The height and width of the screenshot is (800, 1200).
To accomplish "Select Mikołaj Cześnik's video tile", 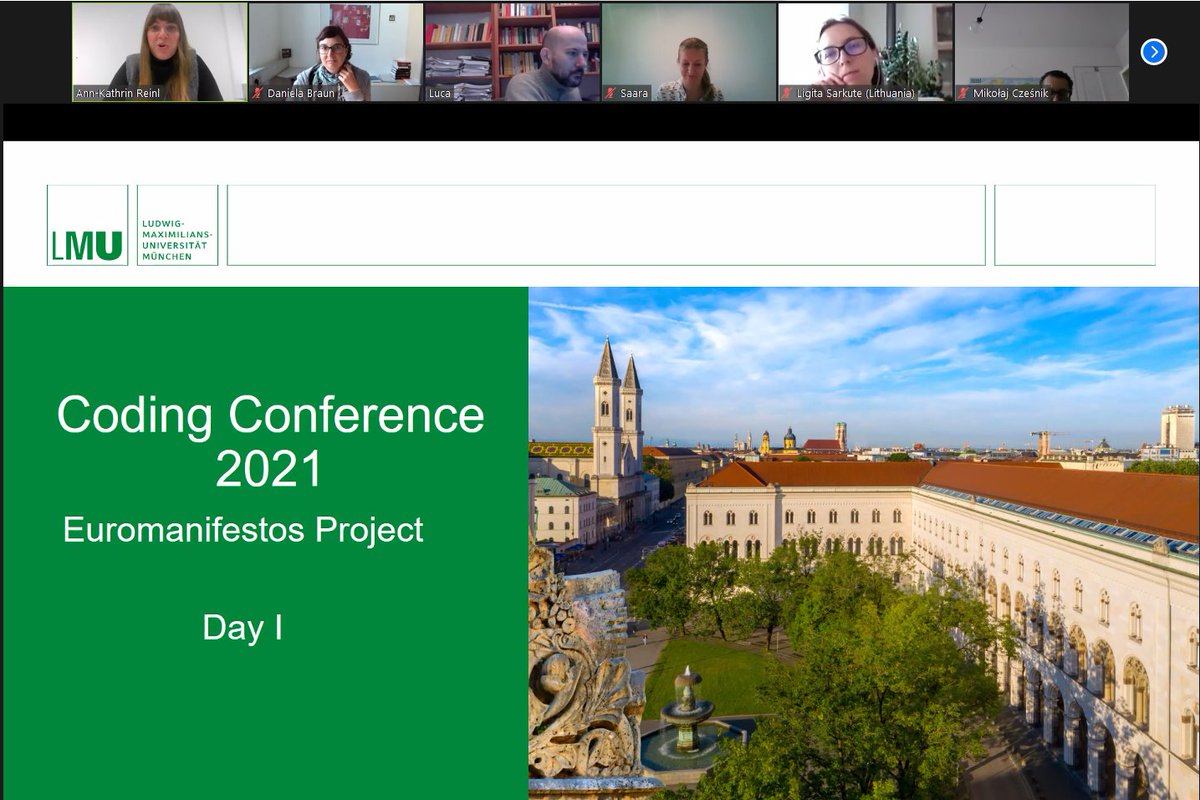I will (x=1040, y=45).
